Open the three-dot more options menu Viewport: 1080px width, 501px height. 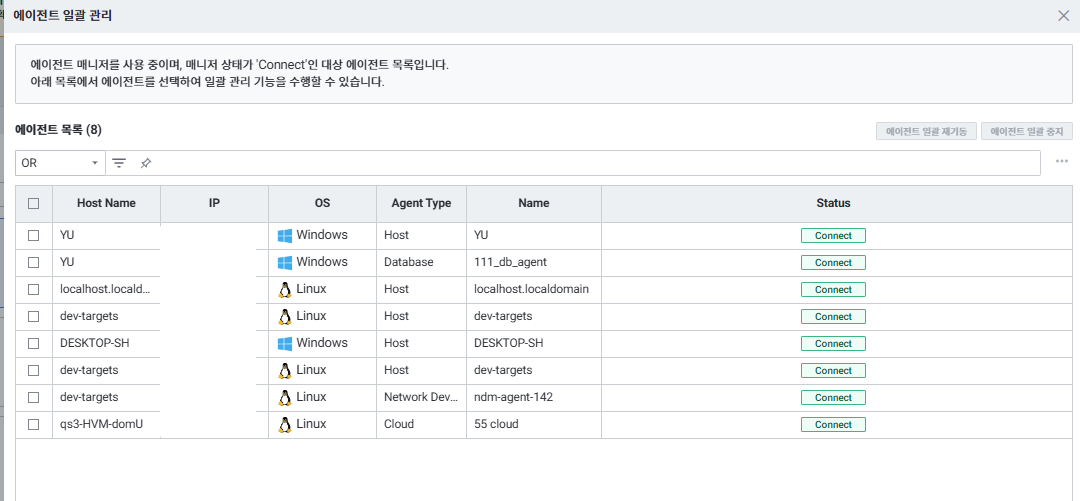coord(1062,162)
